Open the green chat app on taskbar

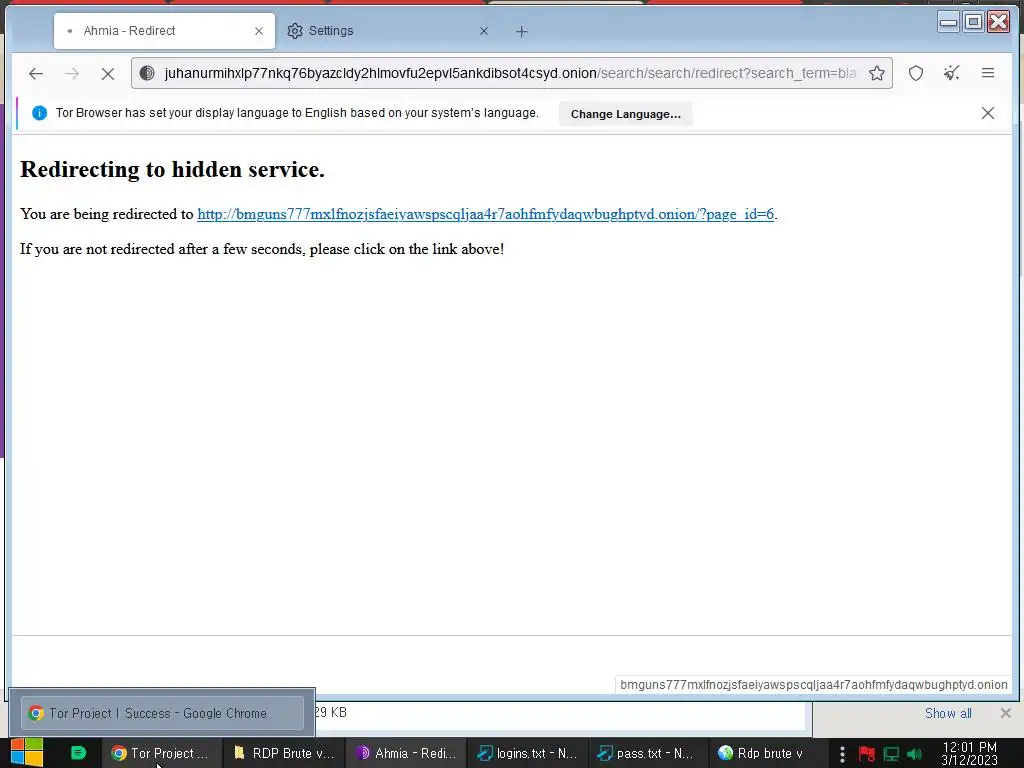[x=78, y=753]
